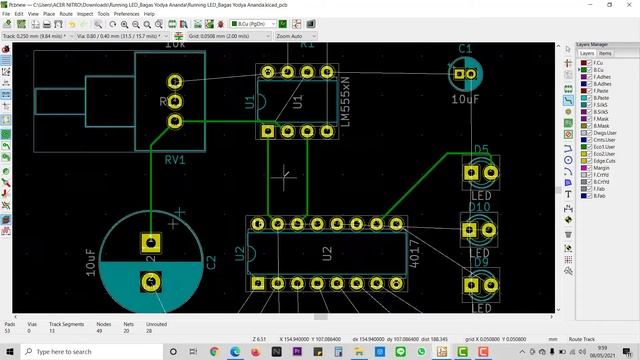640x360 pixels.
Task: Click the vertical scrollbar down arrow
Action: click(x=558, y=310)
